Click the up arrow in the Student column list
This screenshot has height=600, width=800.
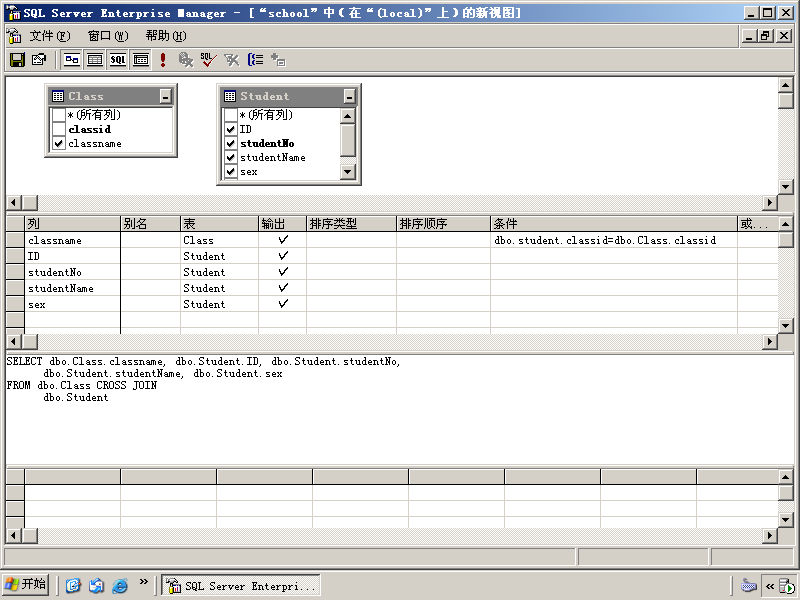pos(347,116)
